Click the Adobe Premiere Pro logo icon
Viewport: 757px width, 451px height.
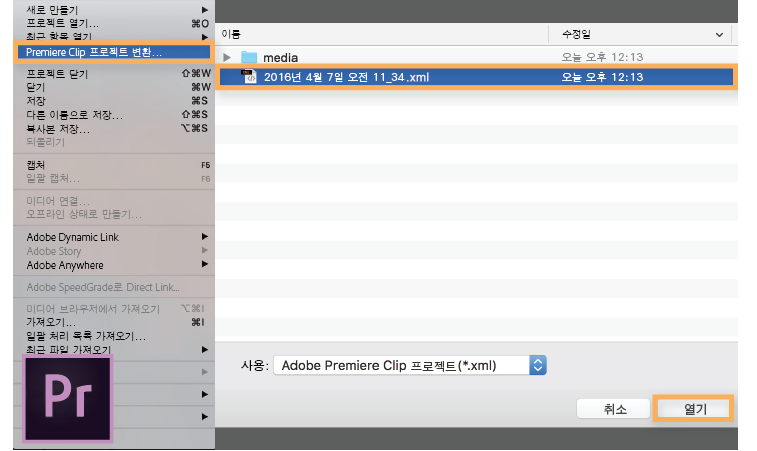[x=68, y=399]
